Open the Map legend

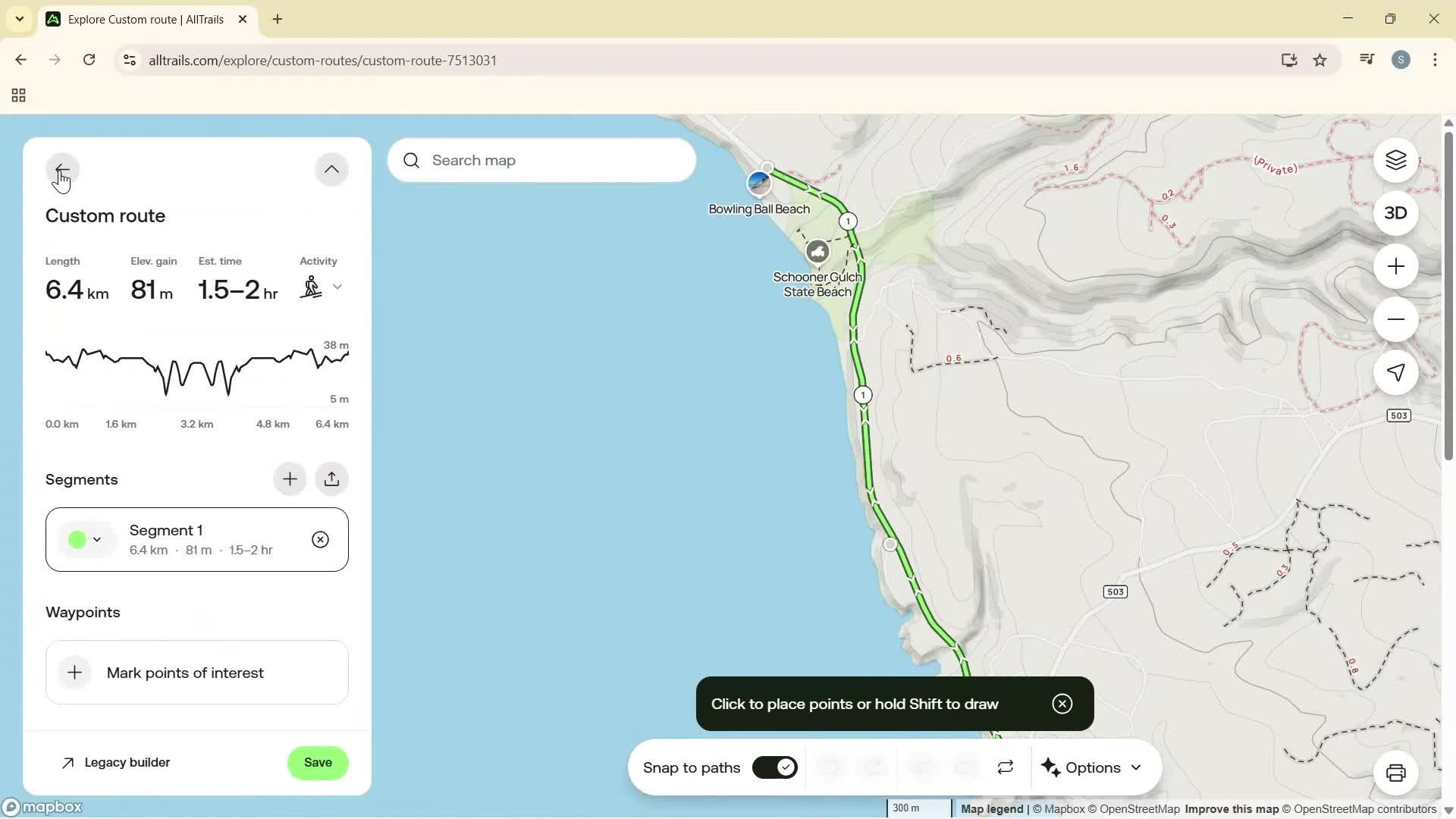point(990,808)
